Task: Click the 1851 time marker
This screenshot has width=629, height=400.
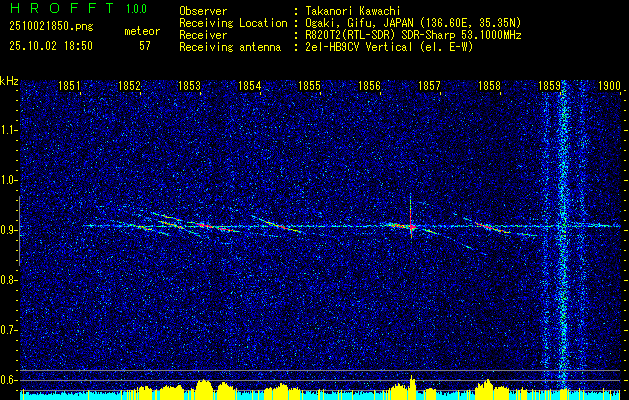Action: [x=69, y=86]
